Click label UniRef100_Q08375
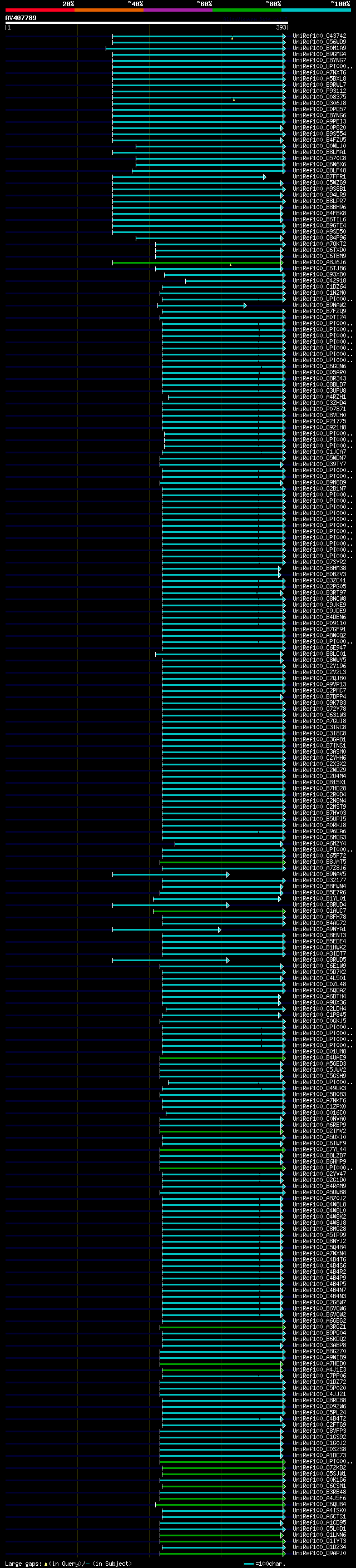Image resolution: width=356 pixels, height=1568 pixels. pos(319,97)
